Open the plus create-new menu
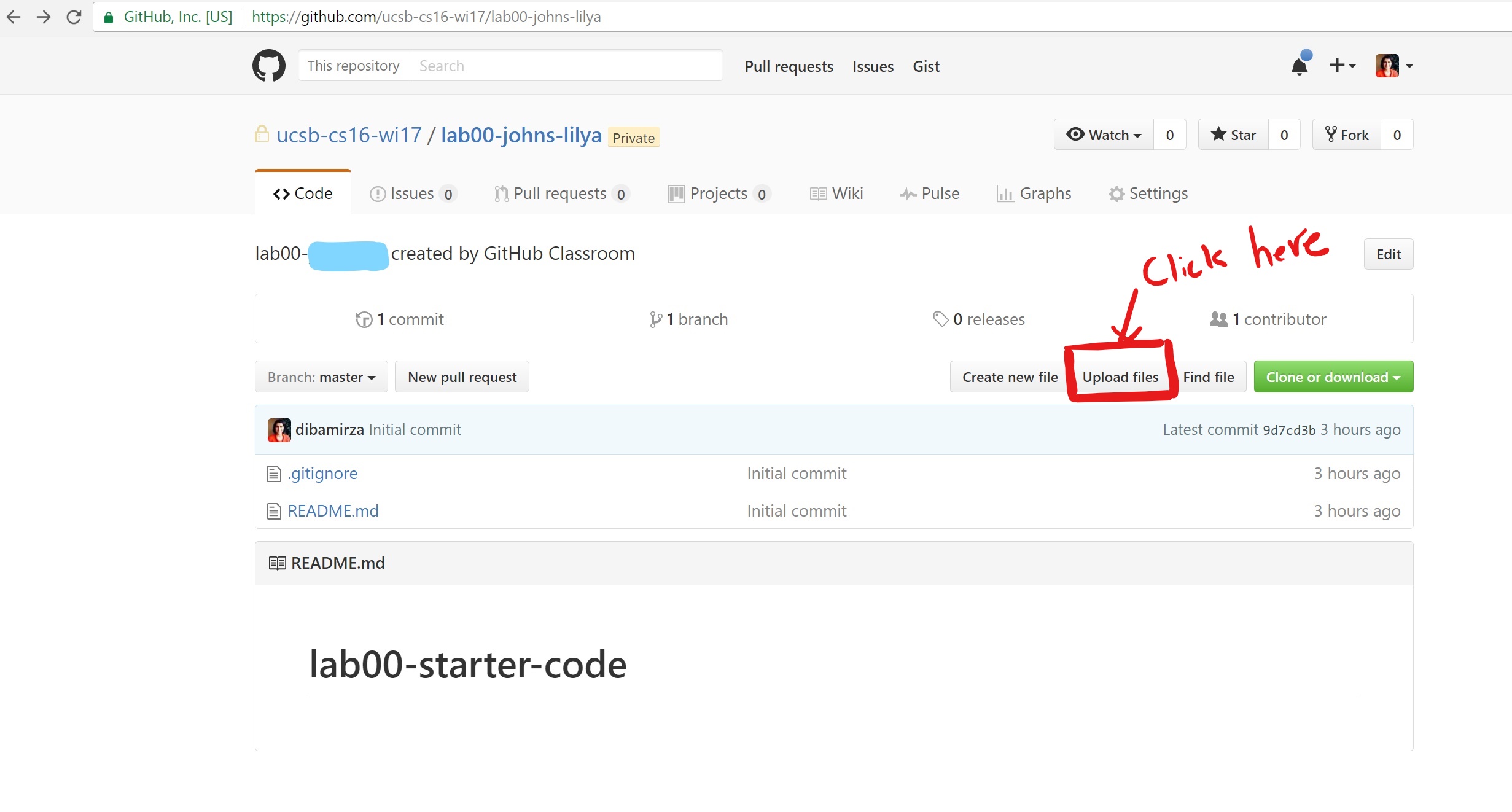 point(1342,65)
